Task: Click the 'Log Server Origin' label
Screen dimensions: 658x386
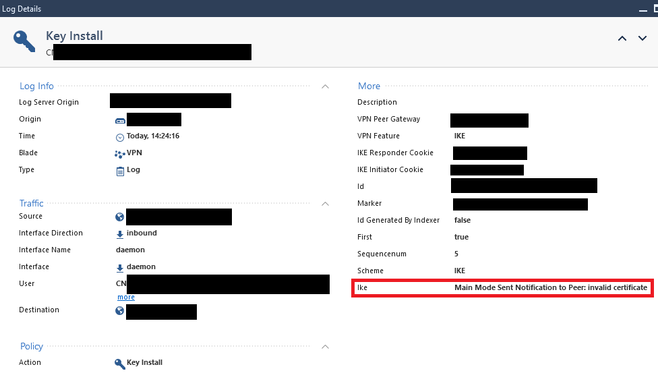Action: (x=49, y=102)
